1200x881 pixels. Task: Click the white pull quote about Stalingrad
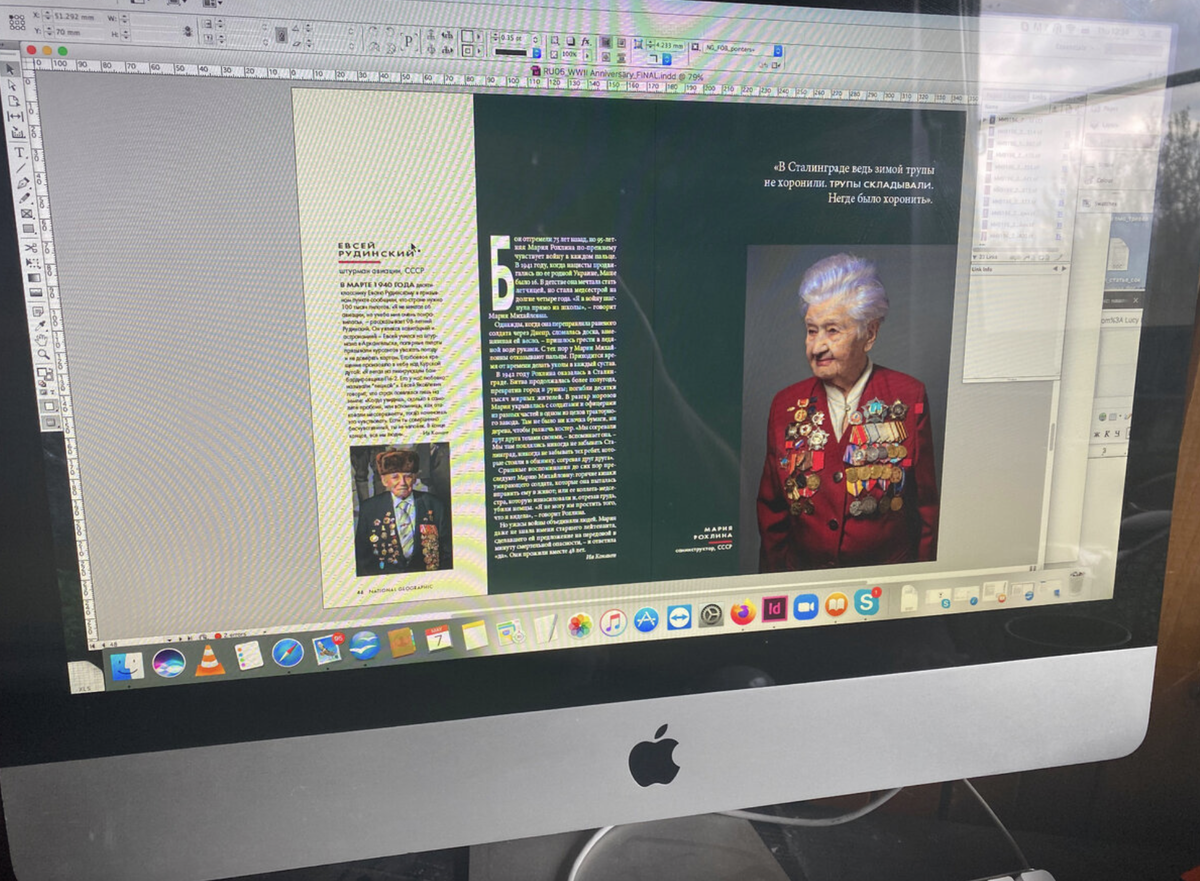pos(852,182)
